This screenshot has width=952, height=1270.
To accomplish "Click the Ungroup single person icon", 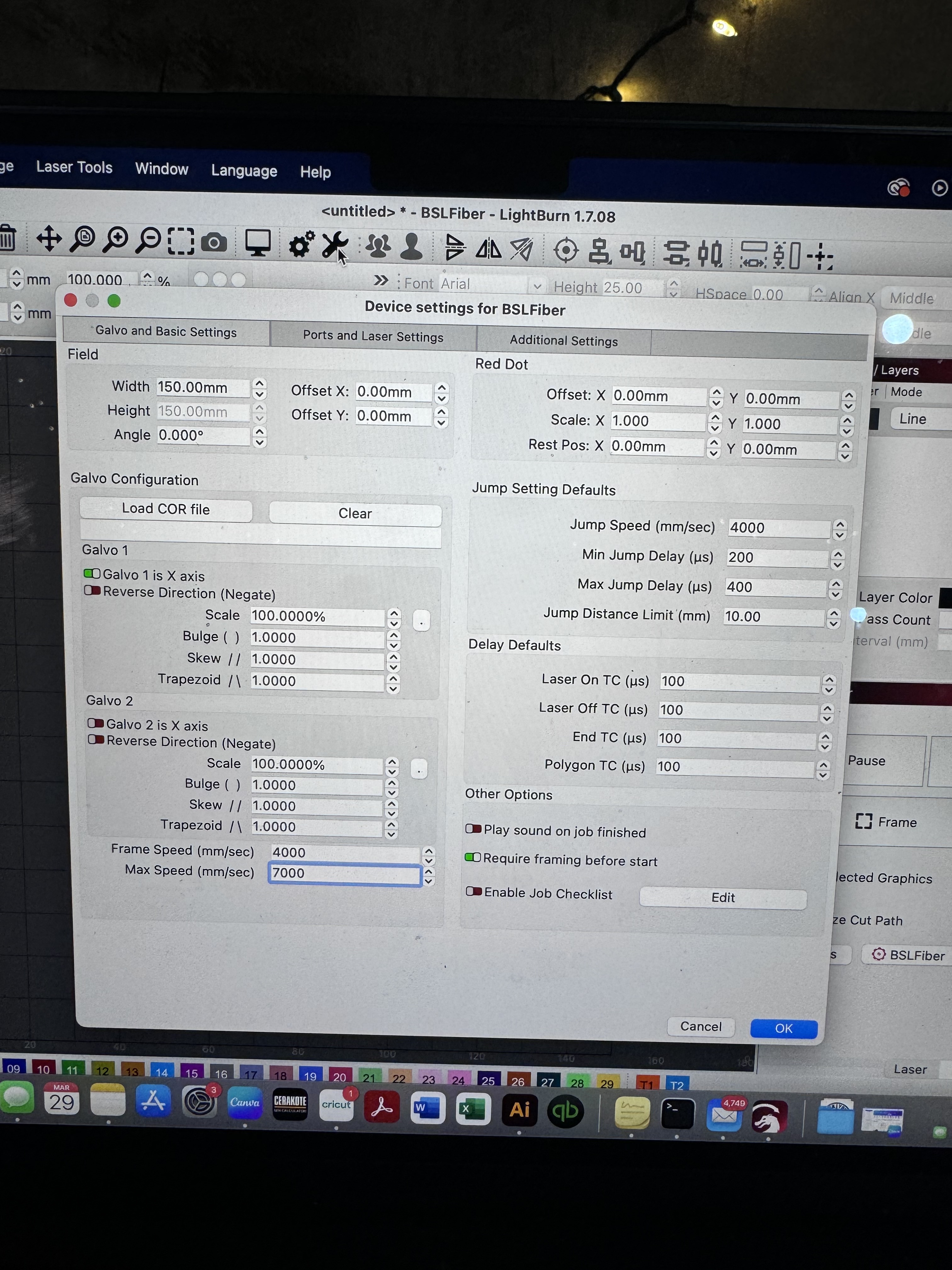I will (411, 247).
